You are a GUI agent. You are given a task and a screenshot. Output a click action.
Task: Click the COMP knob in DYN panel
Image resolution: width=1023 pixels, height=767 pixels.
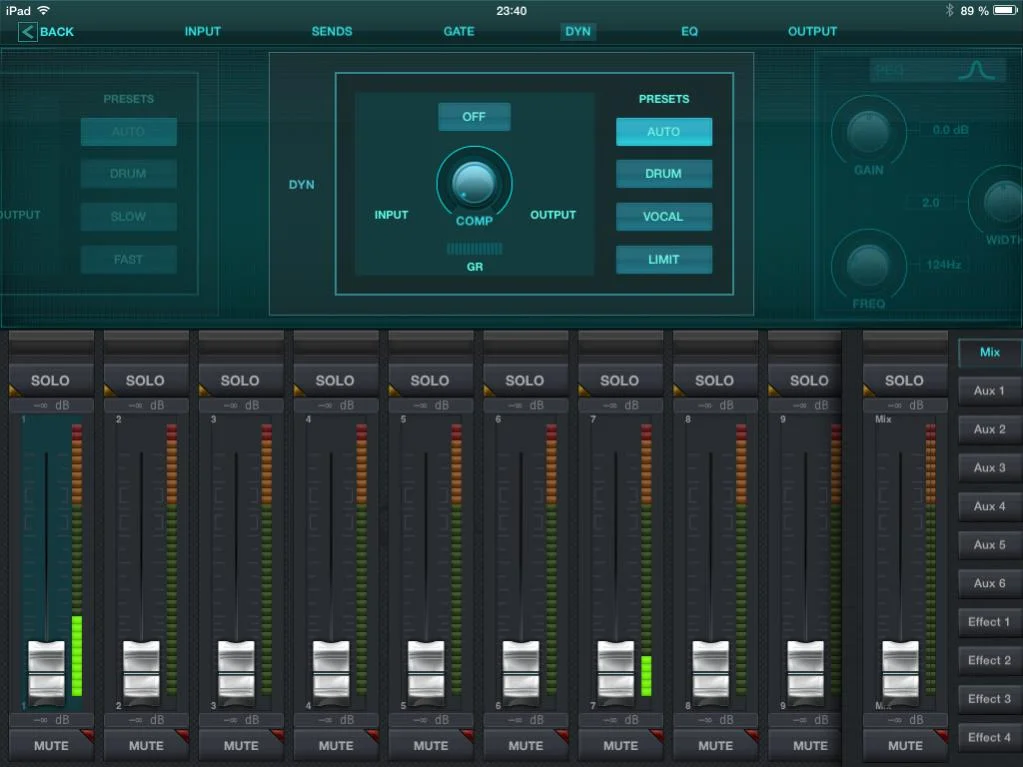tap(473, 182)
